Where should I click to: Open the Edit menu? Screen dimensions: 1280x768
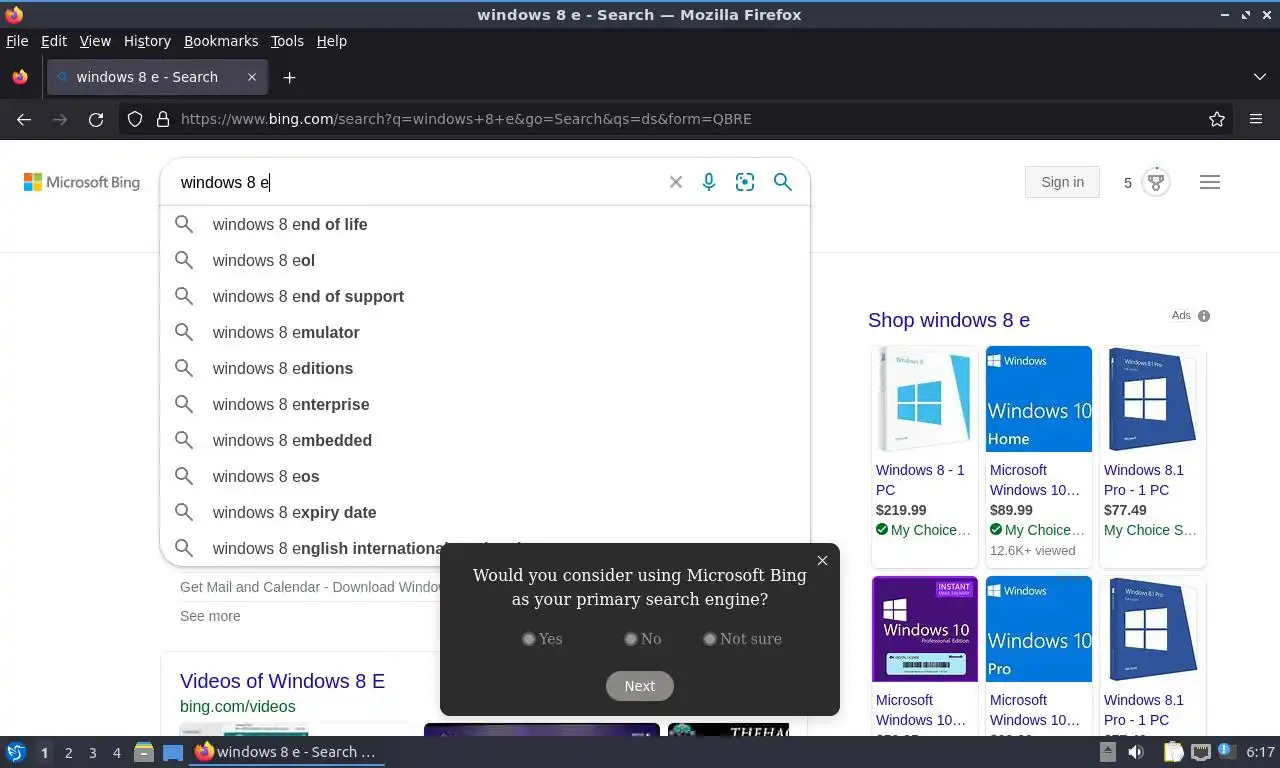(54, 41)
